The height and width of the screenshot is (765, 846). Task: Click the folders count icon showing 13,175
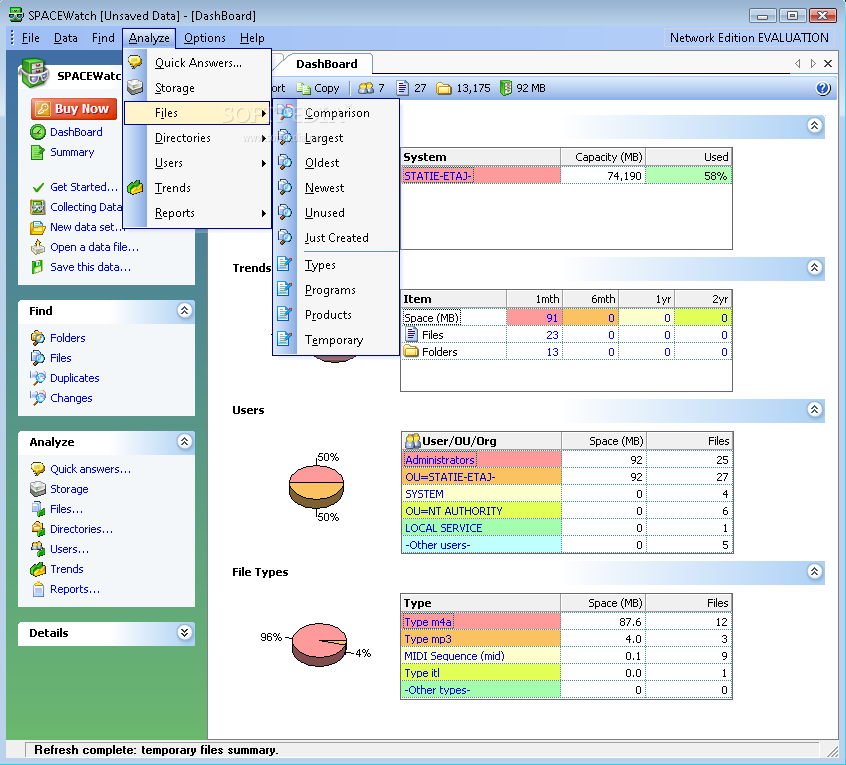[x=444, y=88]
